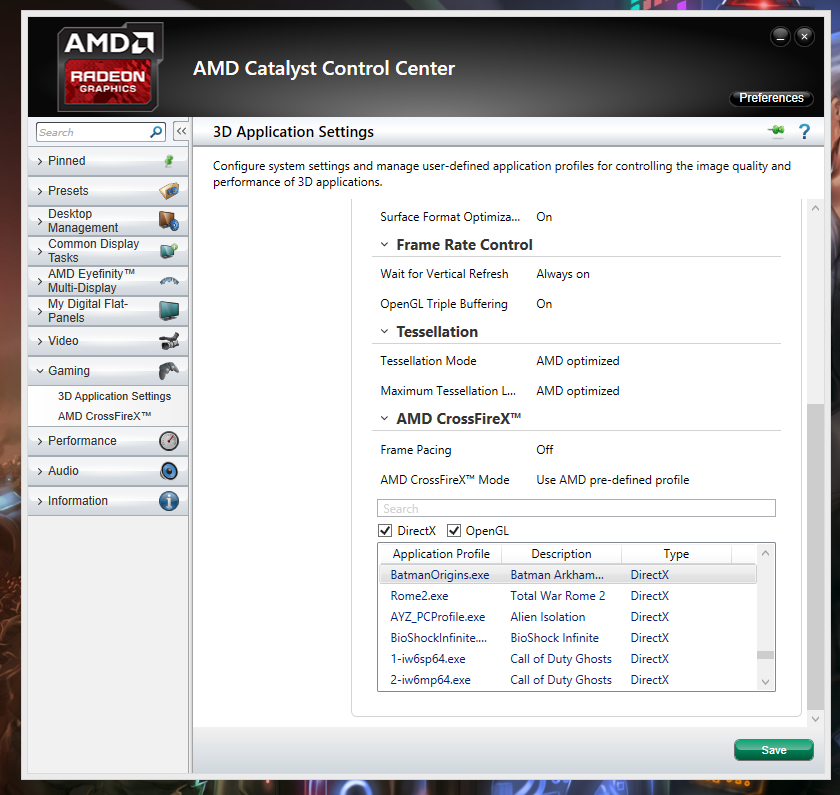The image size is (840, 795).
Task: Click the Presets camera icon
Action: pos(169,191)
